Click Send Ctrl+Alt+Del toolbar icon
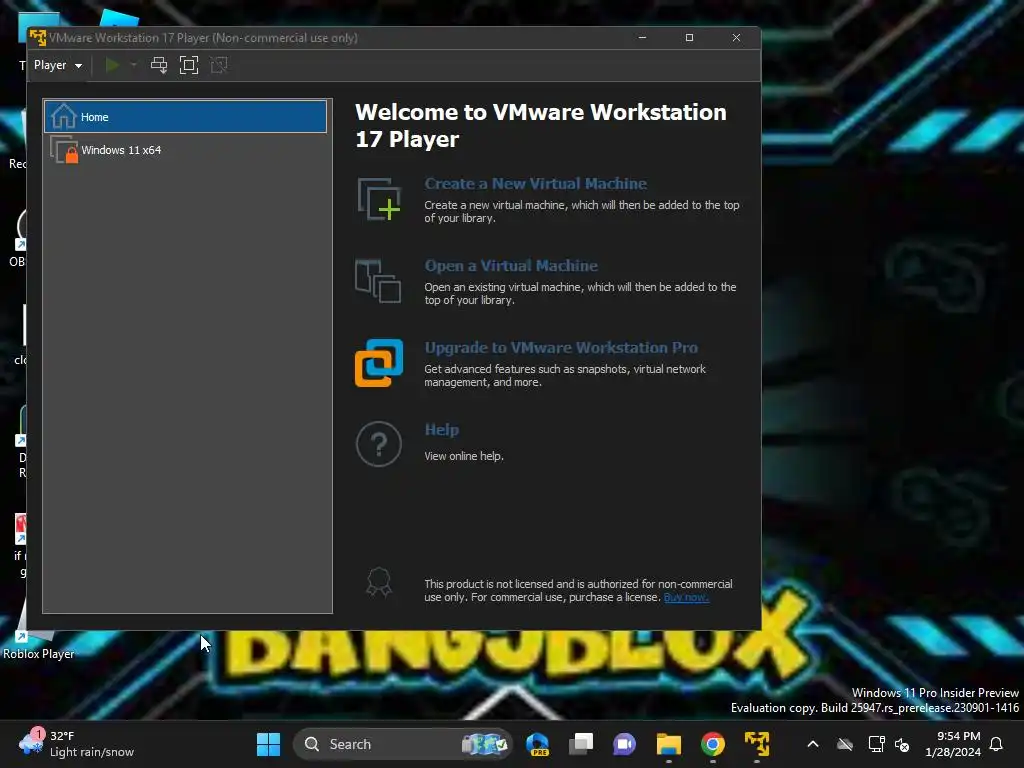Image resolution: width=1024 pixels, height=768 pixels. click(159, 65)
